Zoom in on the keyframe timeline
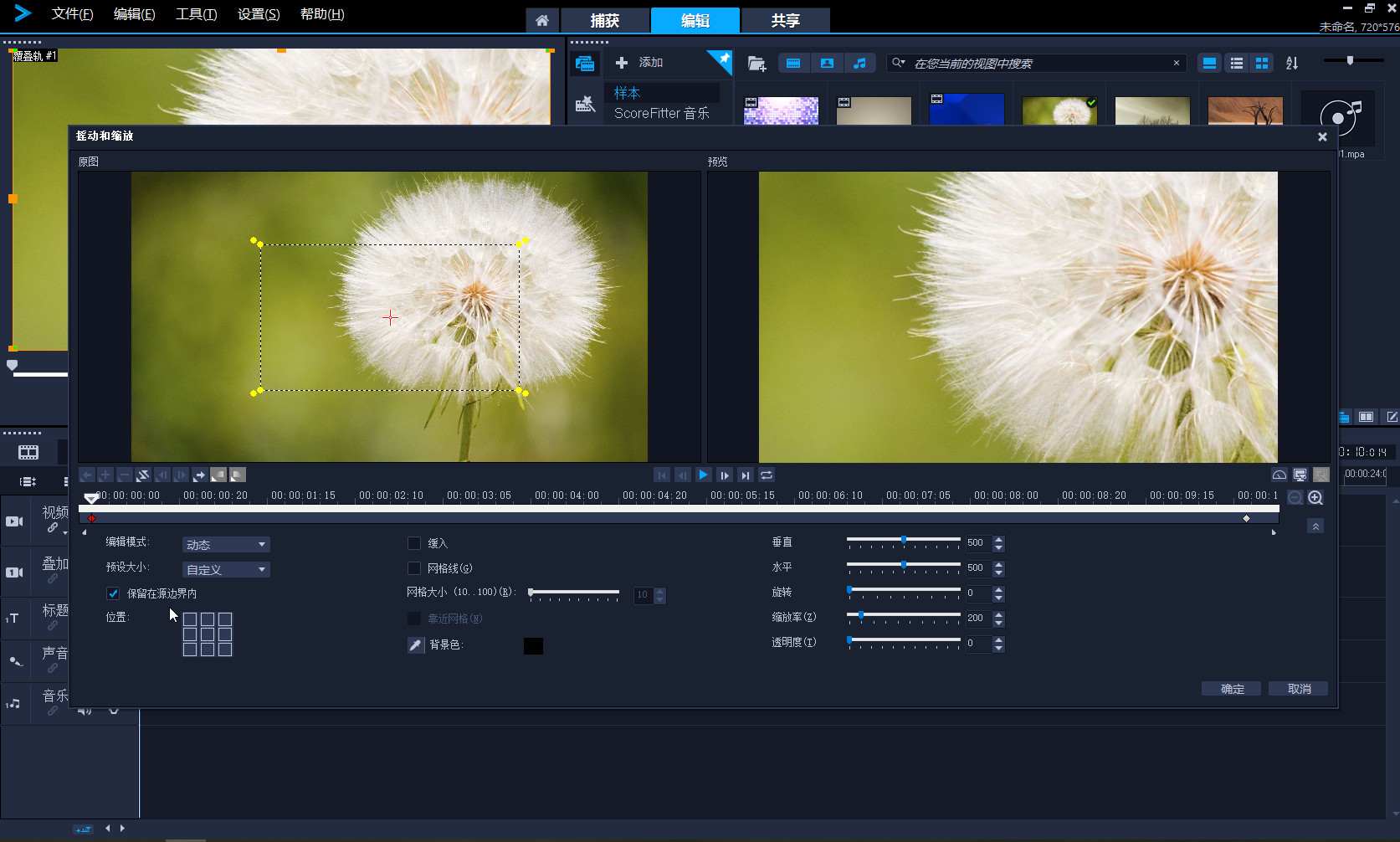 [1315, 498]
